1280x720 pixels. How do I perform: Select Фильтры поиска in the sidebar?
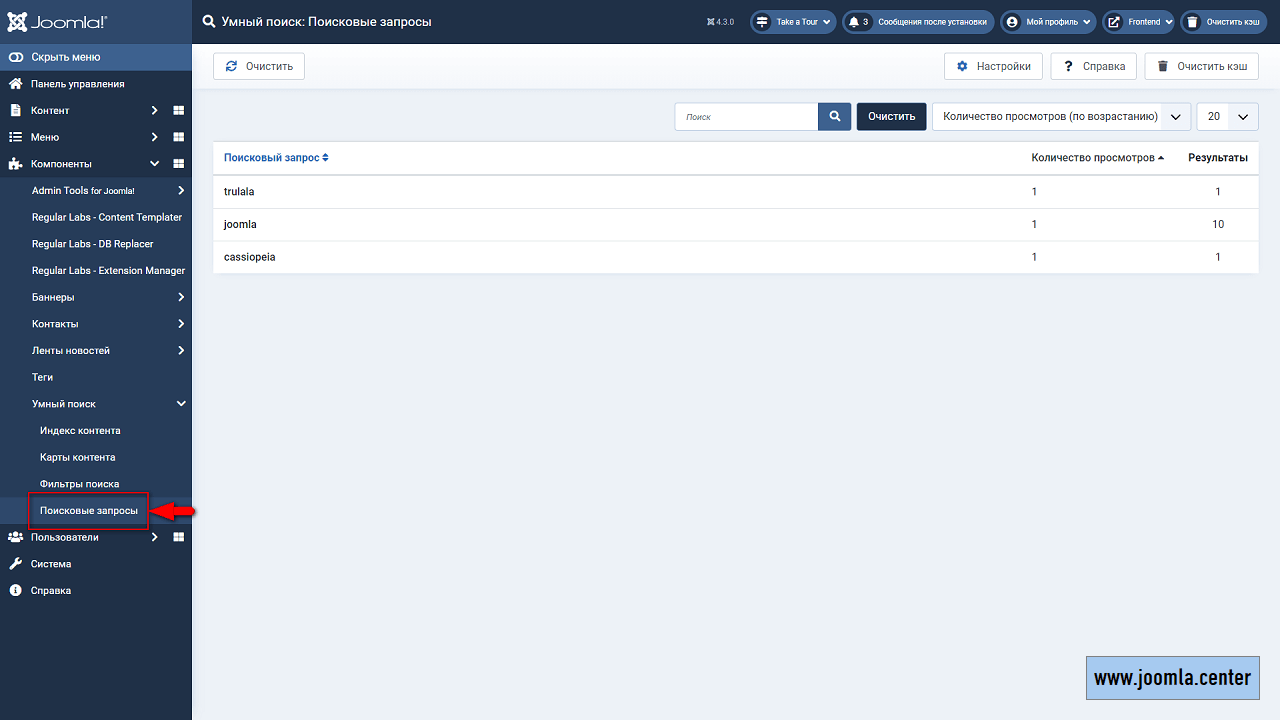tap(79, 484)
